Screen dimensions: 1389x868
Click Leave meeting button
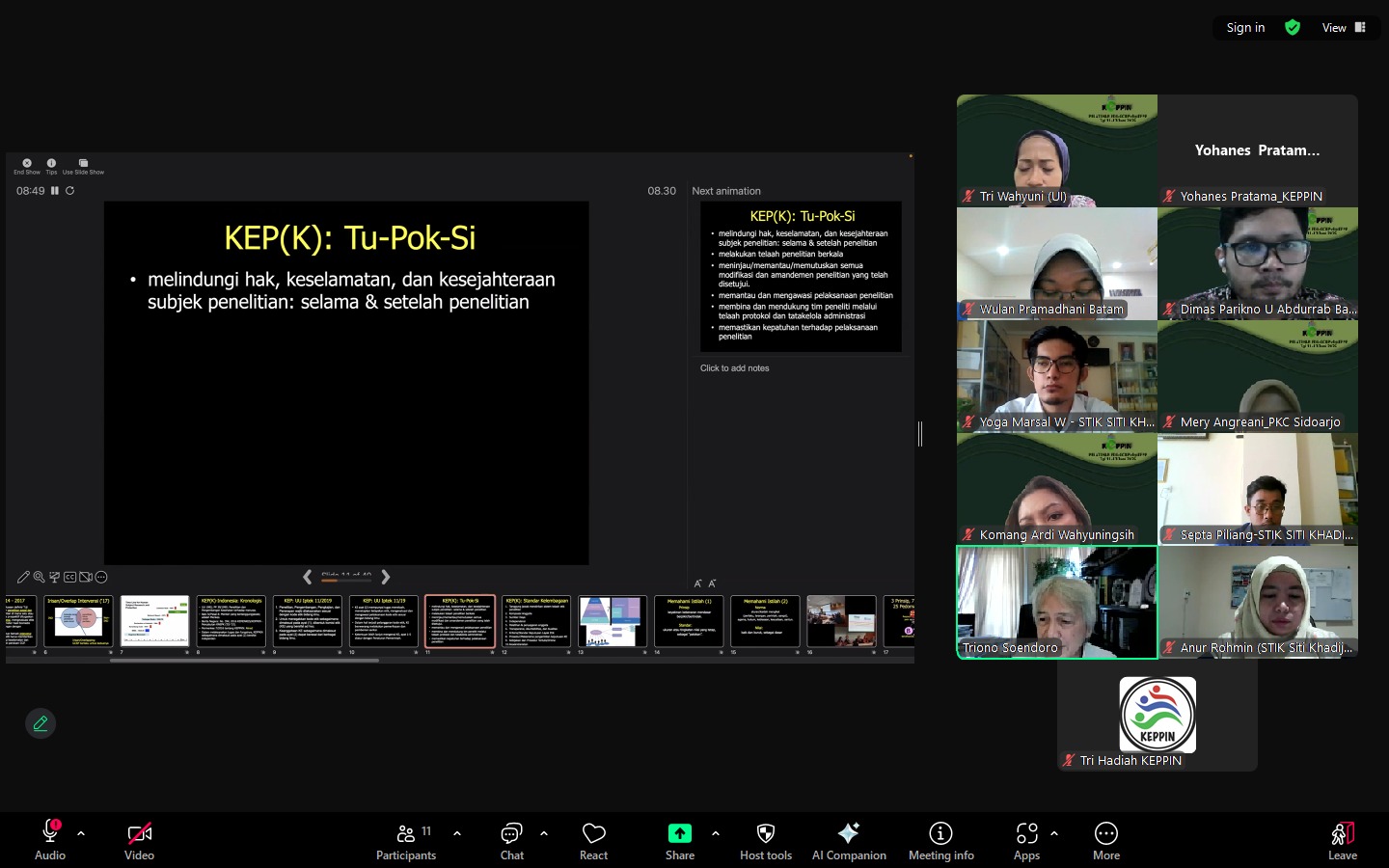coord(1343,840)
